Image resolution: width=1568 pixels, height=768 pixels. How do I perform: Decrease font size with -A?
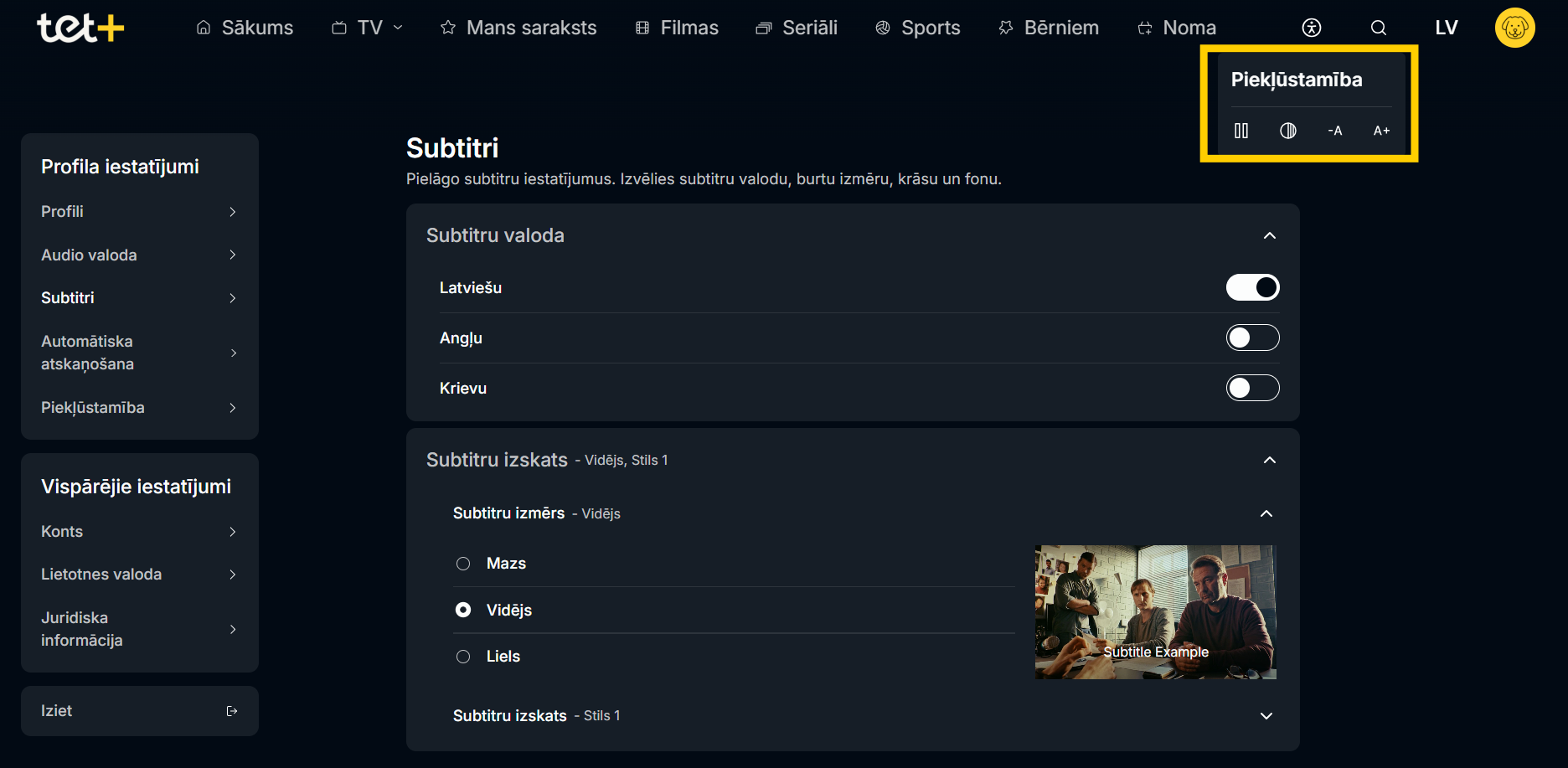[1335, 131]
